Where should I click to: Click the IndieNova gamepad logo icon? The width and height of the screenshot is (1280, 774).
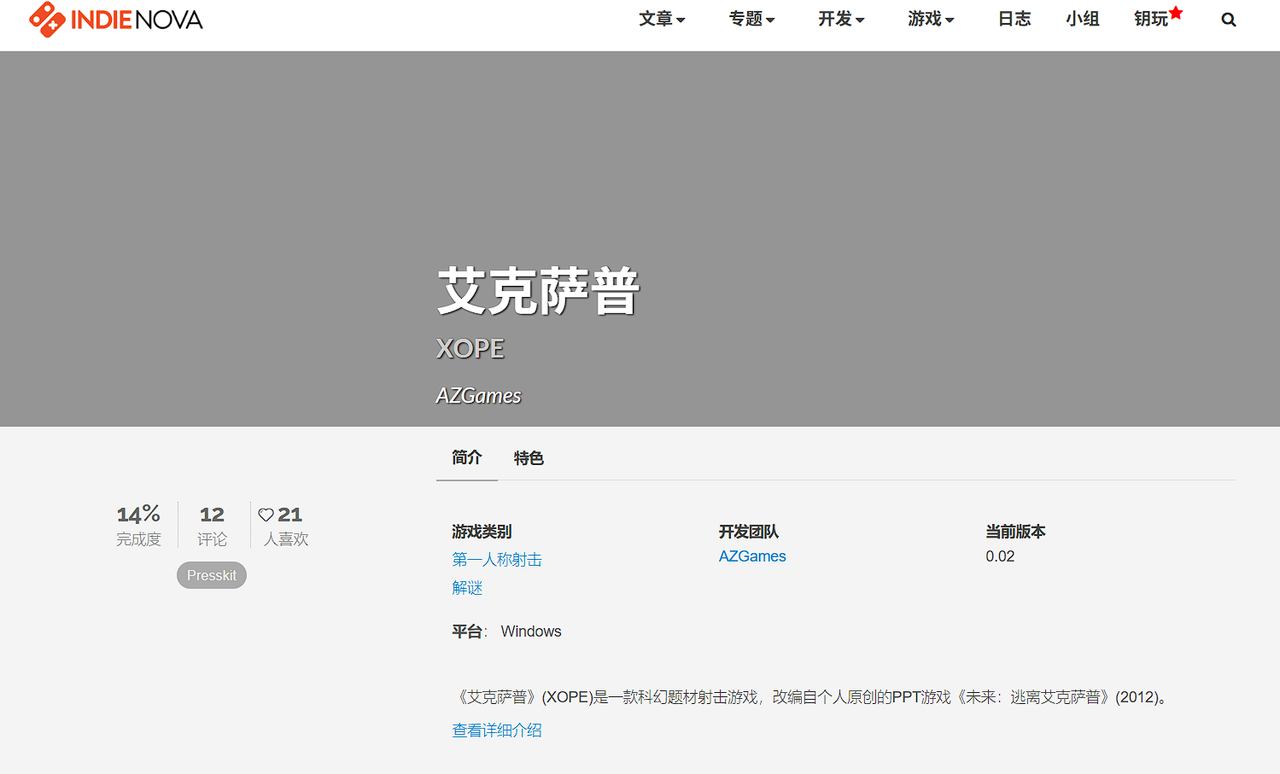tap(47, 19)
